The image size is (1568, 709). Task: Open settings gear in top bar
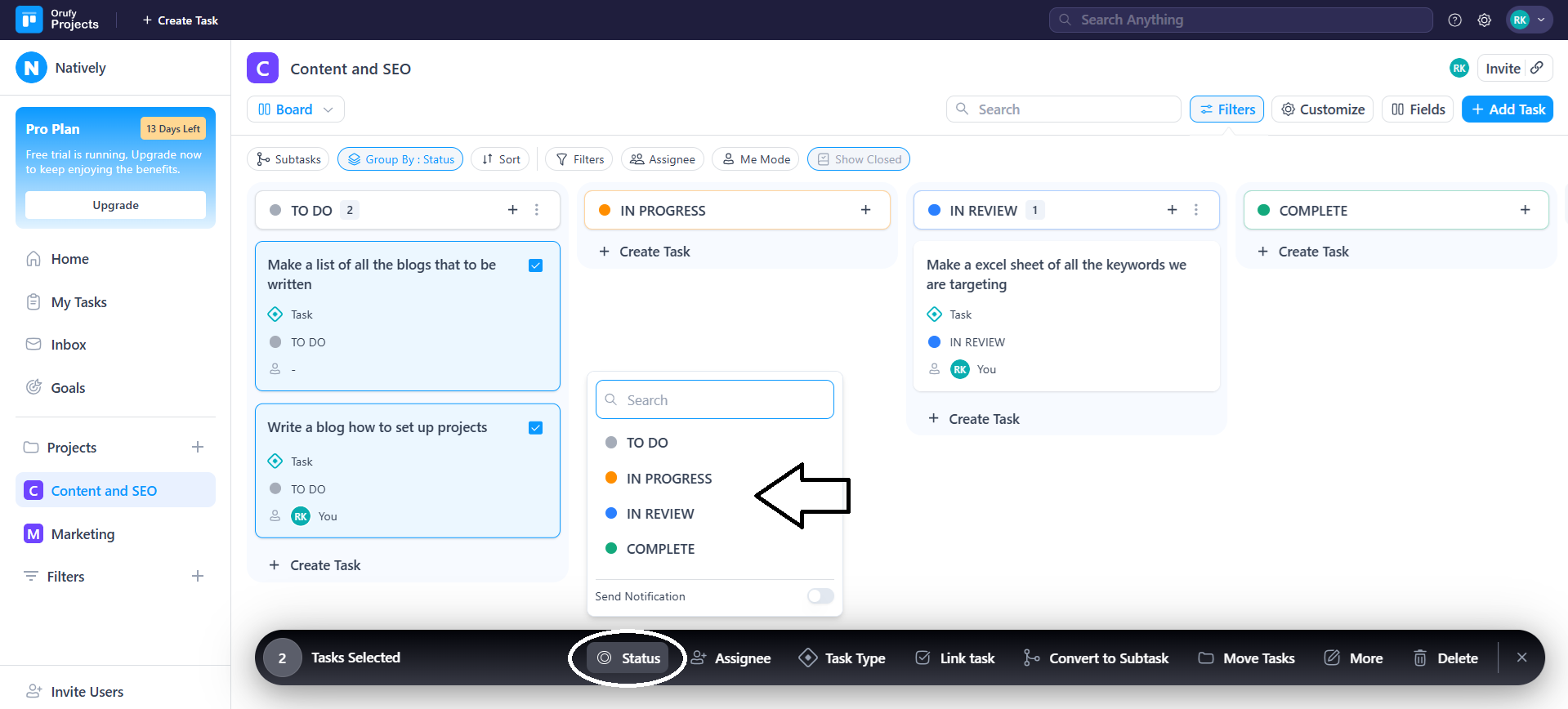pos(1484,20)
